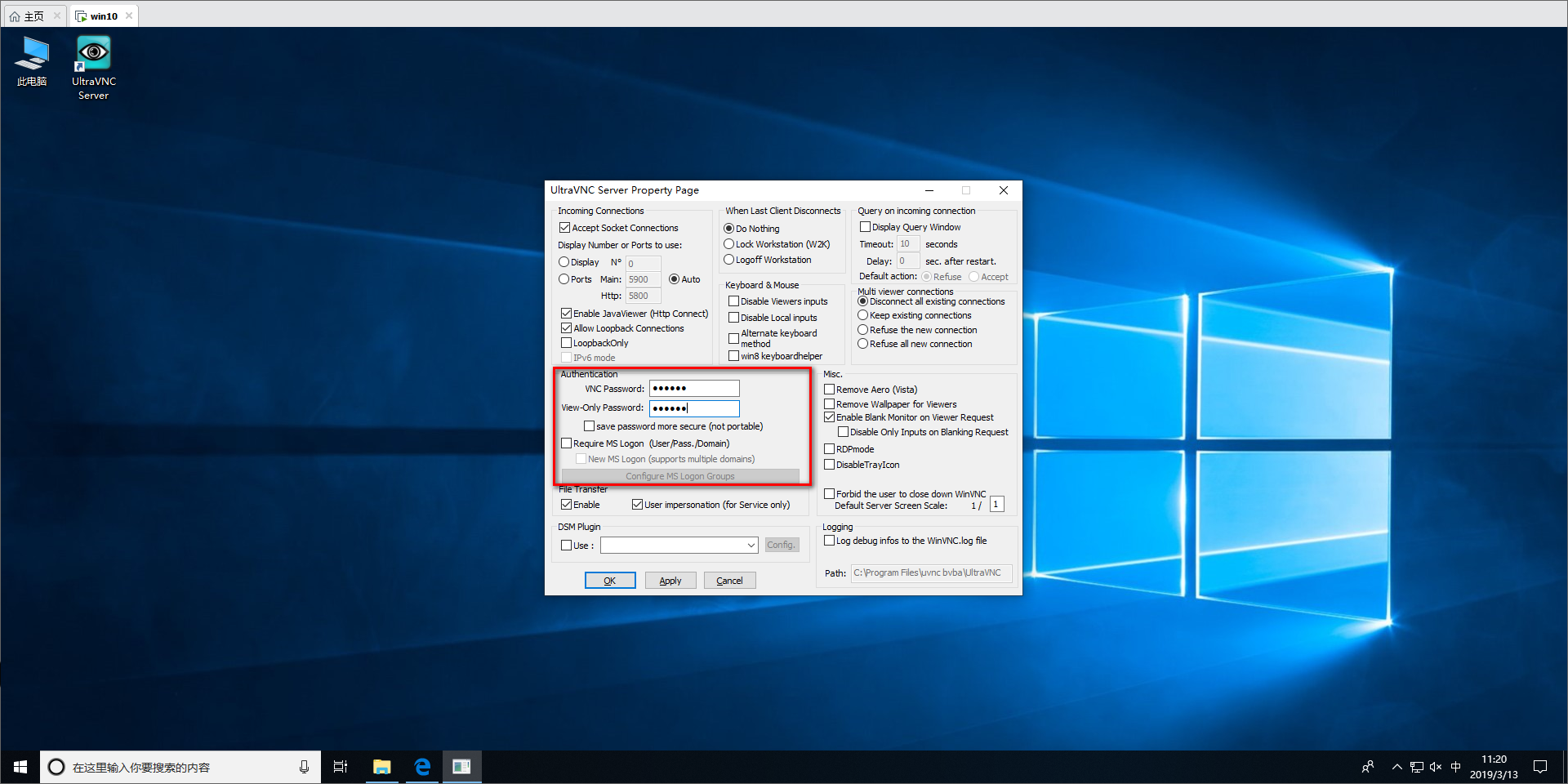Click the muted volume tray icon
Screen dimensions: 1568x784
[1436, 767]
